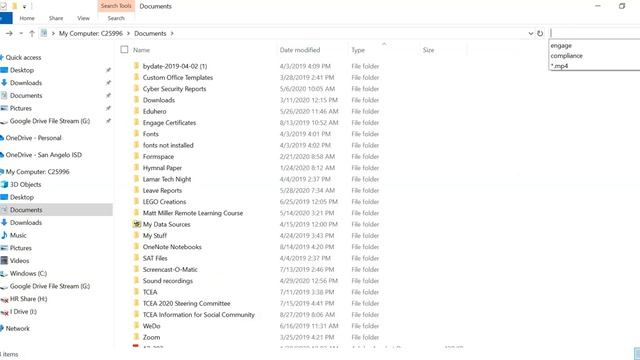This screenshot has width=640, height=360.
Task: Select Network in navigation pane
Action: click(18, 329)
